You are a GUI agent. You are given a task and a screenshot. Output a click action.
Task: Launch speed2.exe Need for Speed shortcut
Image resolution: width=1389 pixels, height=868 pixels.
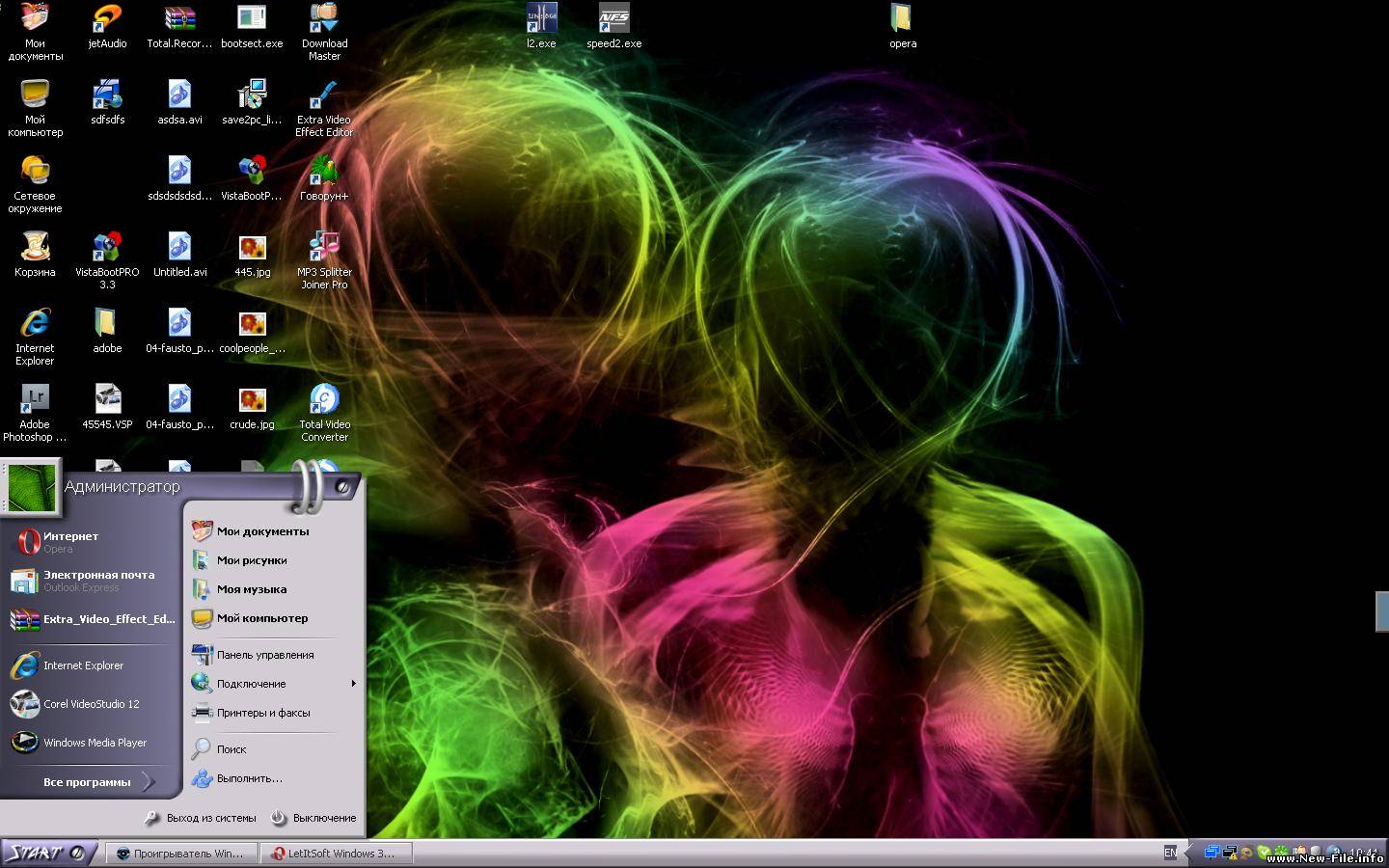pos(613,19)
